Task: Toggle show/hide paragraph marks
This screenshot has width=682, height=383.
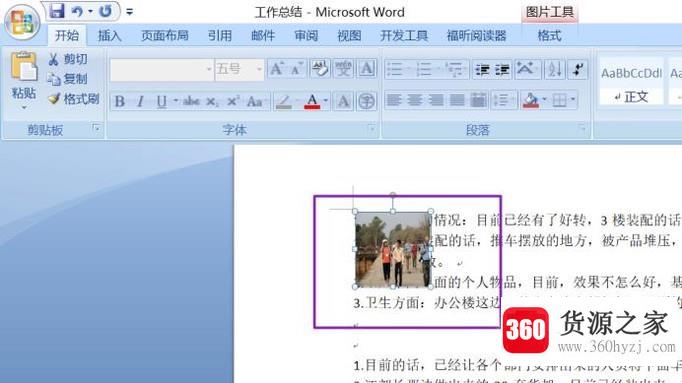Action: click(578, 70)
